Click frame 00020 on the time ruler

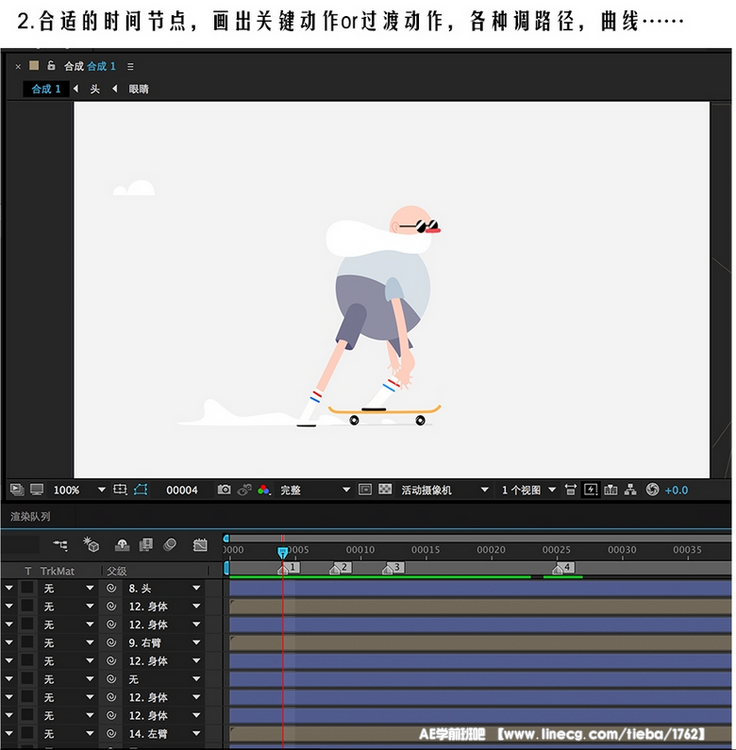click(491, 550)
